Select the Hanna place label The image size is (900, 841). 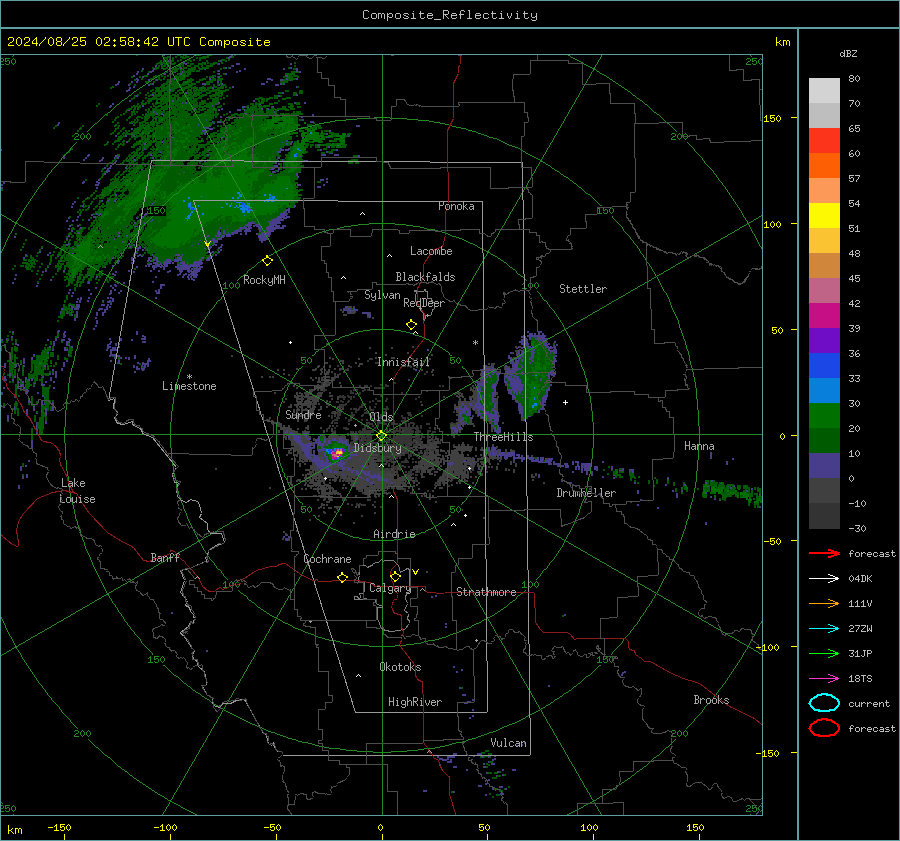tap(699, 446)
